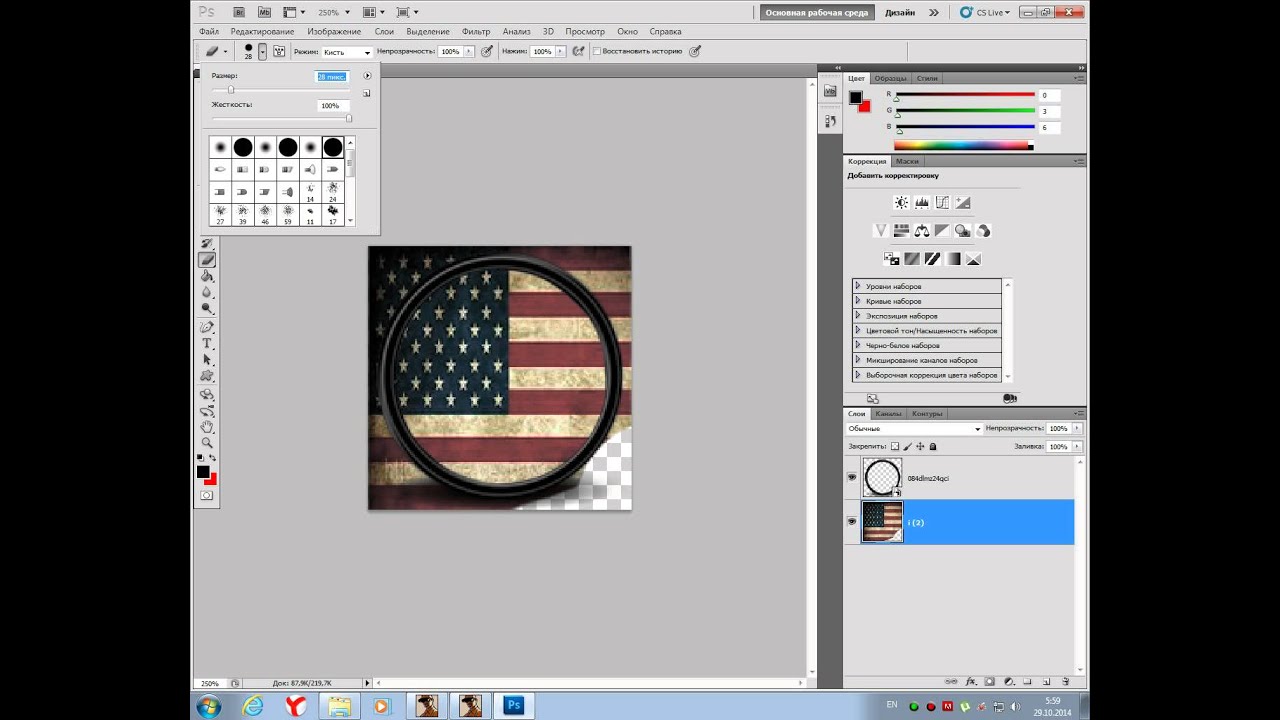
Task: Select the Blur tool
Action: (x=207, y=292)
